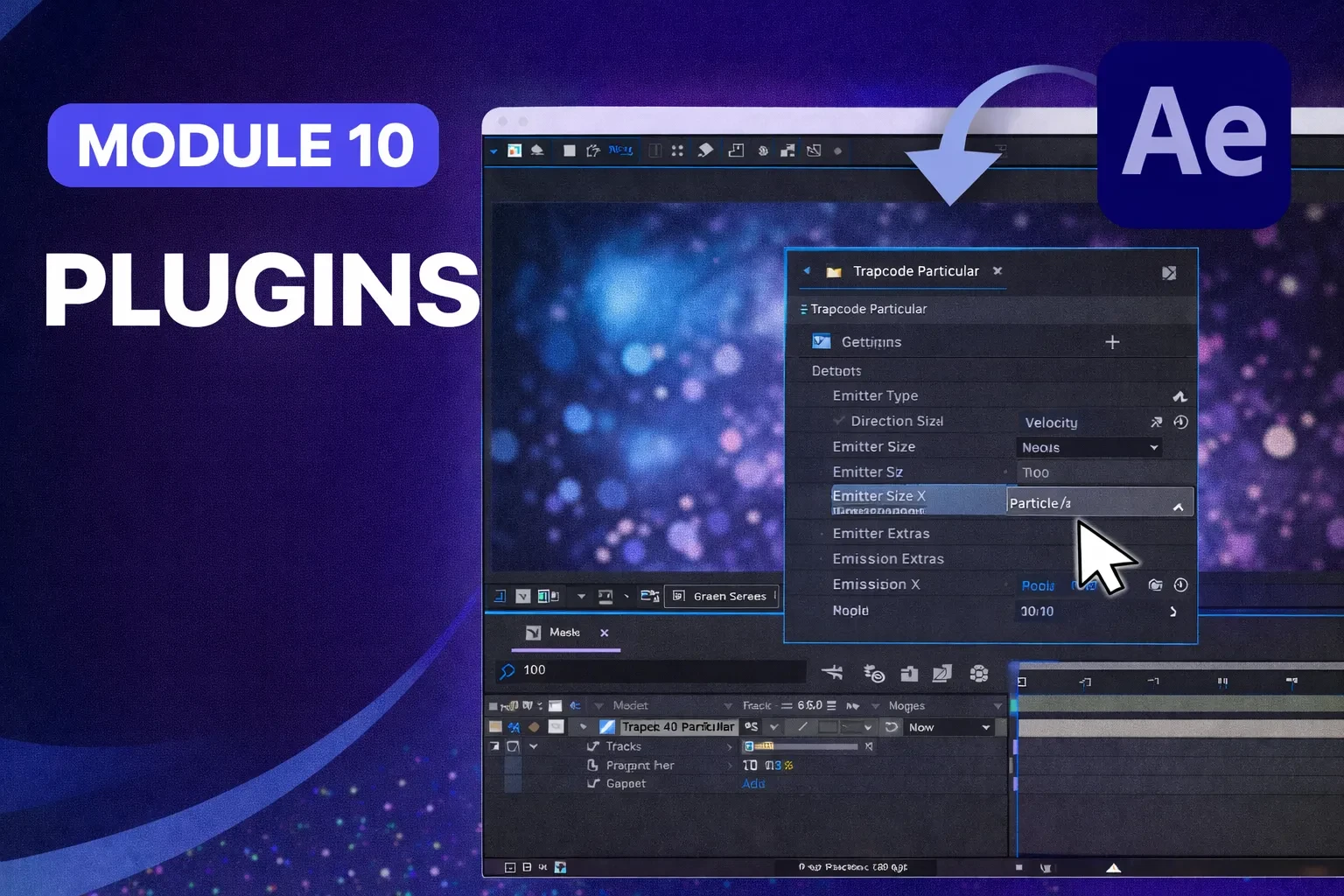
Task: Click the blue Pools value on Emission X row
Action: (x=1038, y=585)
